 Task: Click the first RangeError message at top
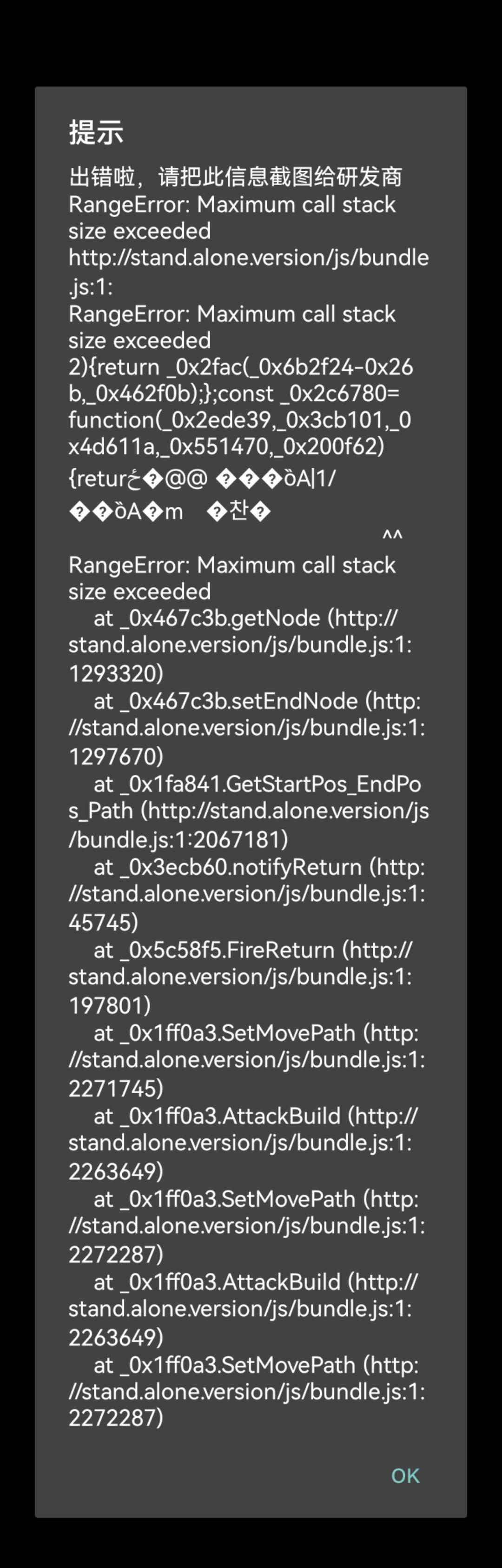pyautogui.click(x=231, y=217)
